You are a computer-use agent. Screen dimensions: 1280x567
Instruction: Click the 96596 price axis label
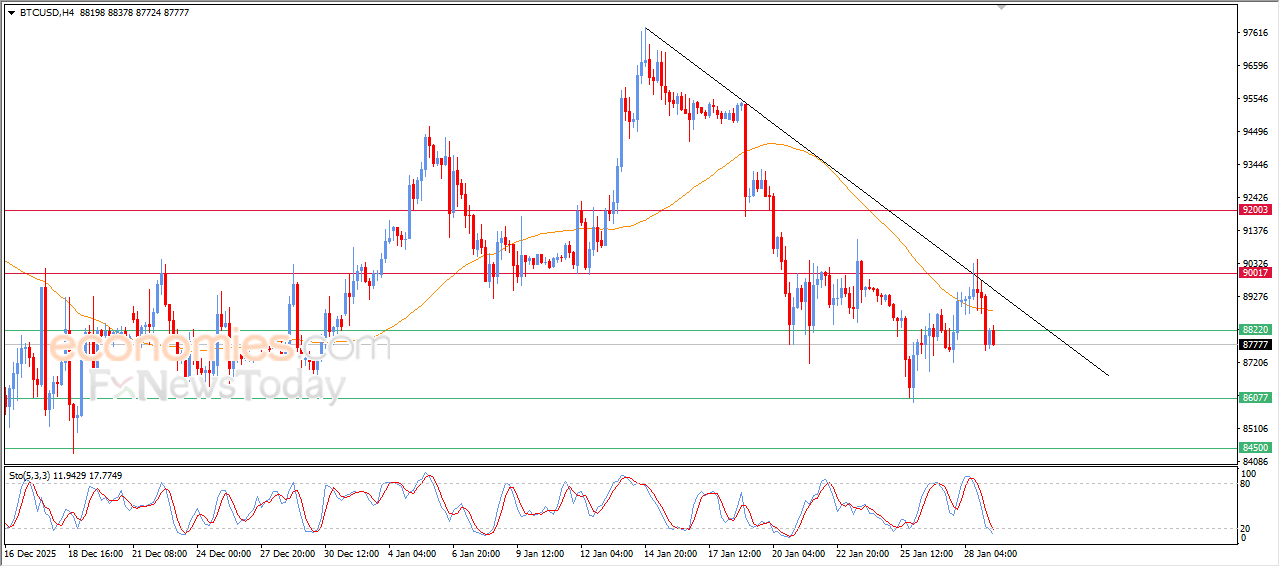1255,66
